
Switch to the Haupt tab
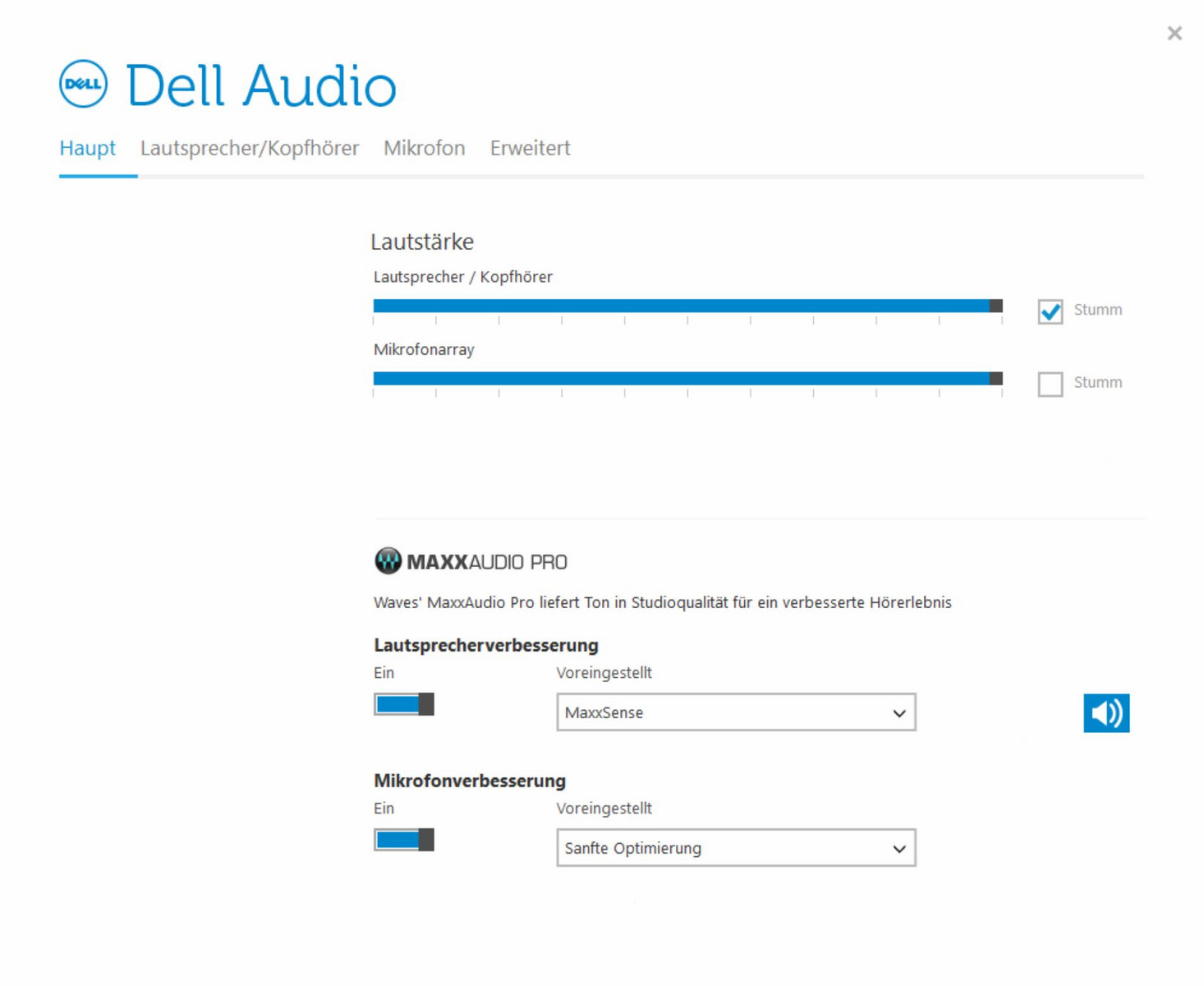click(88, 148)
